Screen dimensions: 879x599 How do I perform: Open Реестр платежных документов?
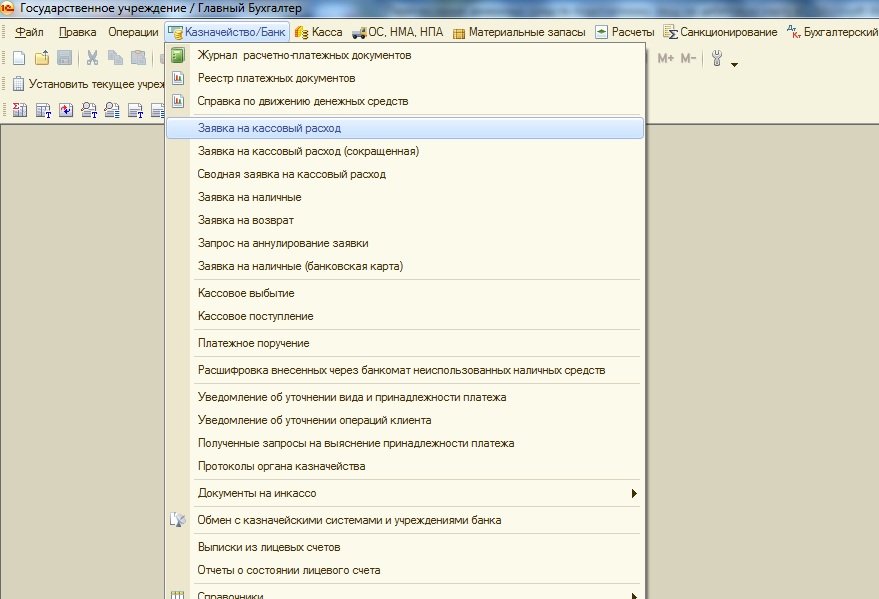[276, 78]
